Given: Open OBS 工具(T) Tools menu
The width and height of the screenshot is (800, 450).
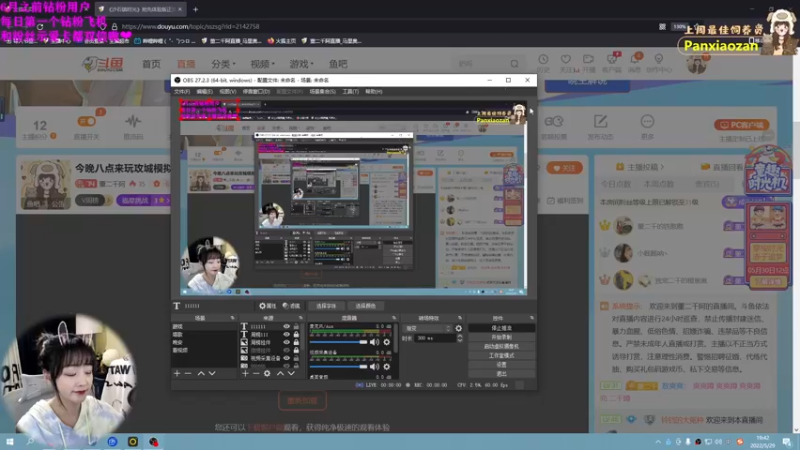Looking at the screenshot, I should click(351, 91).
